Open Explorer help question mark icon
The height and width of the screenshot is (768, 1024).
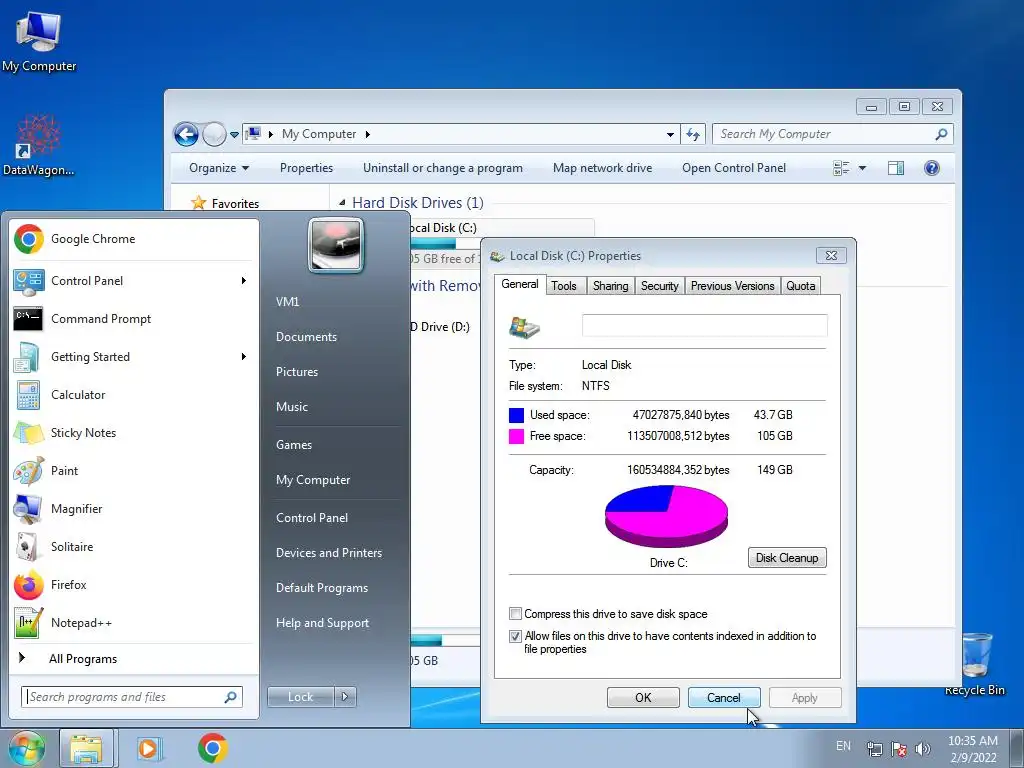coord(932,168)
